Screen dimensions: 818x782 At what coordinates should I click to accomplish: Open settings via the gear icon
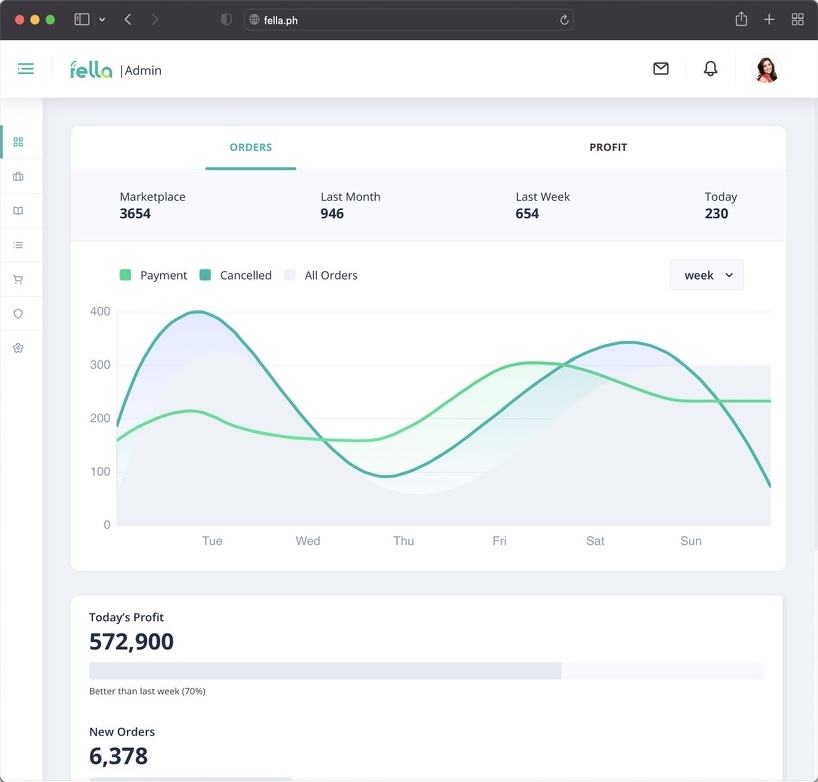(x=17, y=347)
